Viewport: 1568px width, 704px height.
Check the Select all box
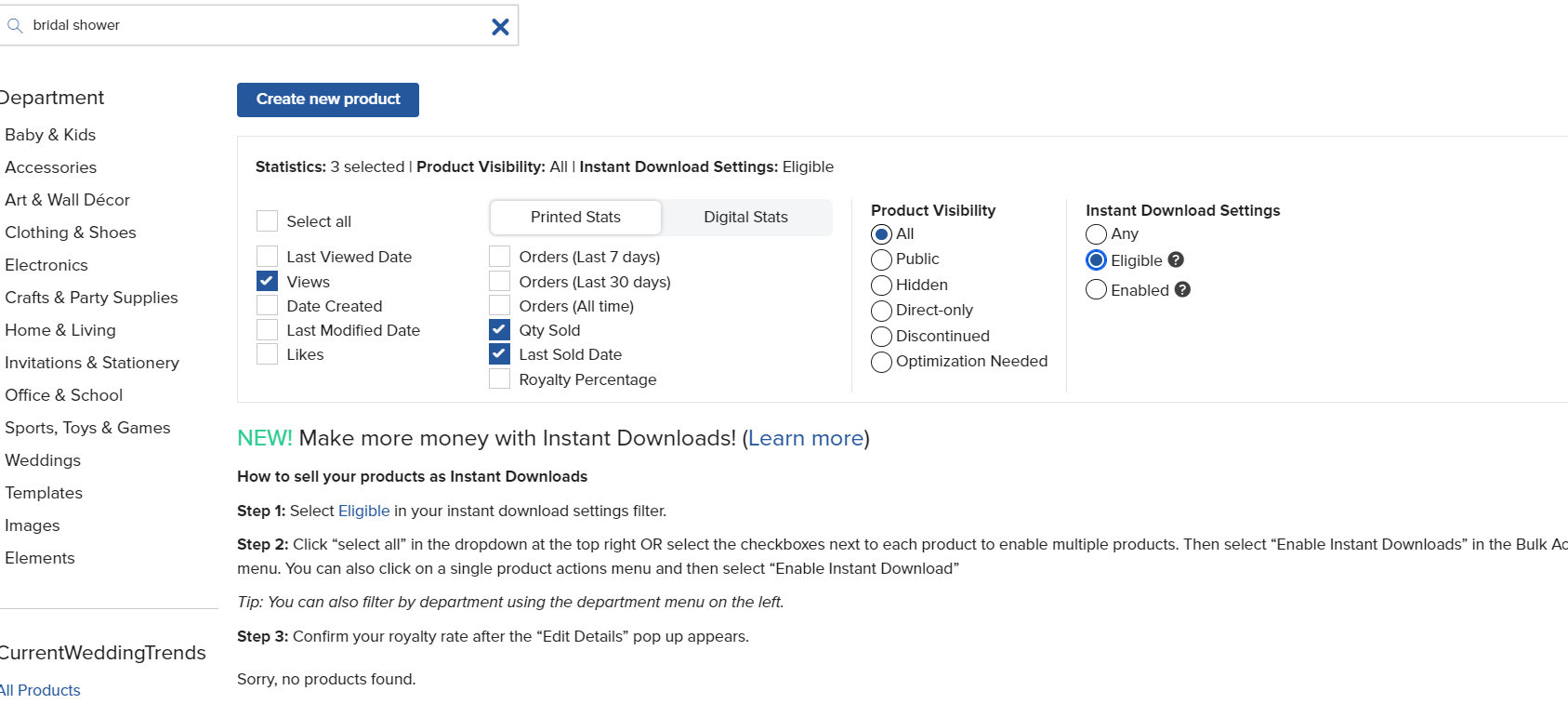coord(267,220)
